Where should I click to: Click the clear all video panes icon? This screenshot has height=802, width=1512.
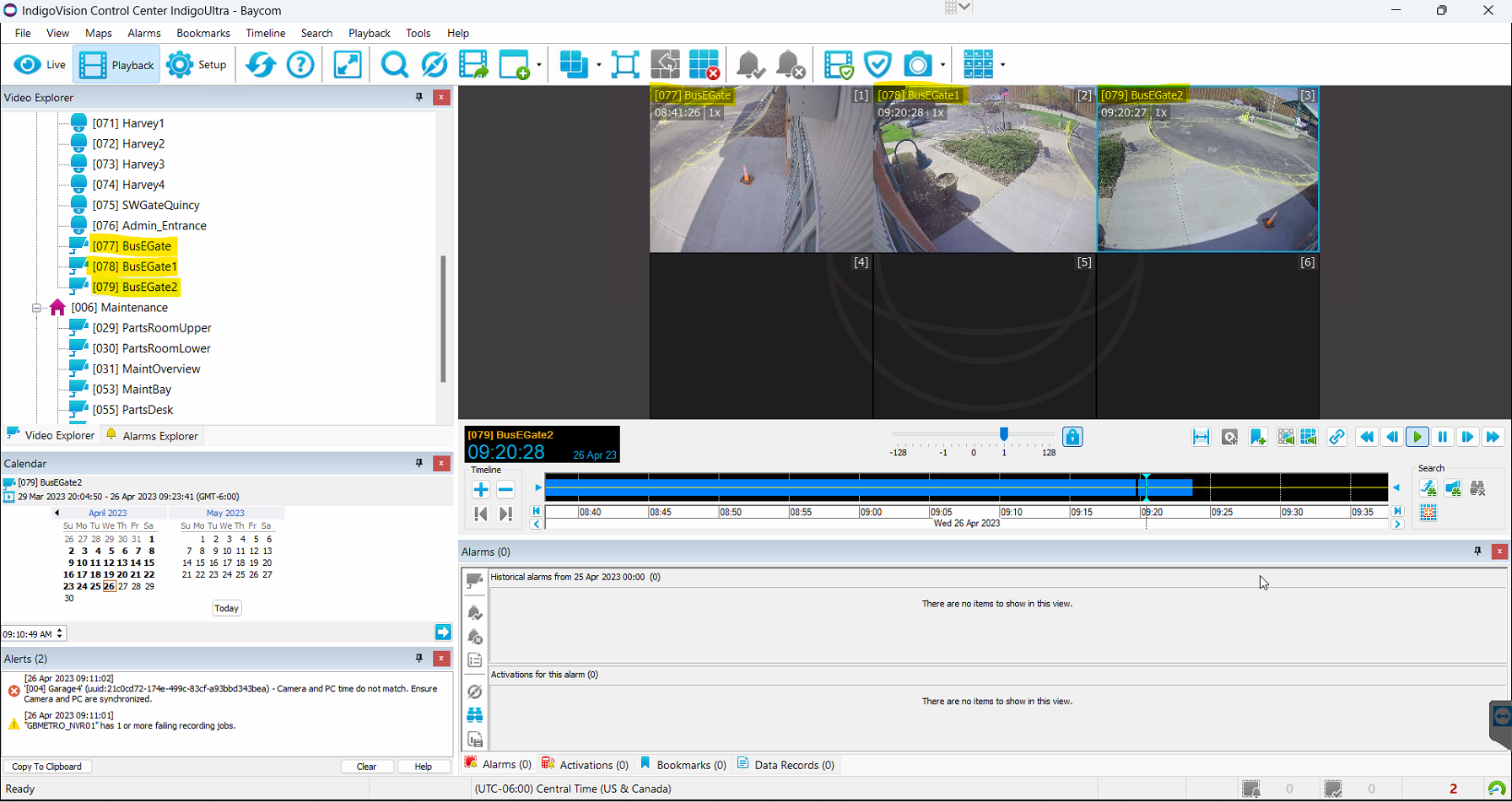(704, 65)
